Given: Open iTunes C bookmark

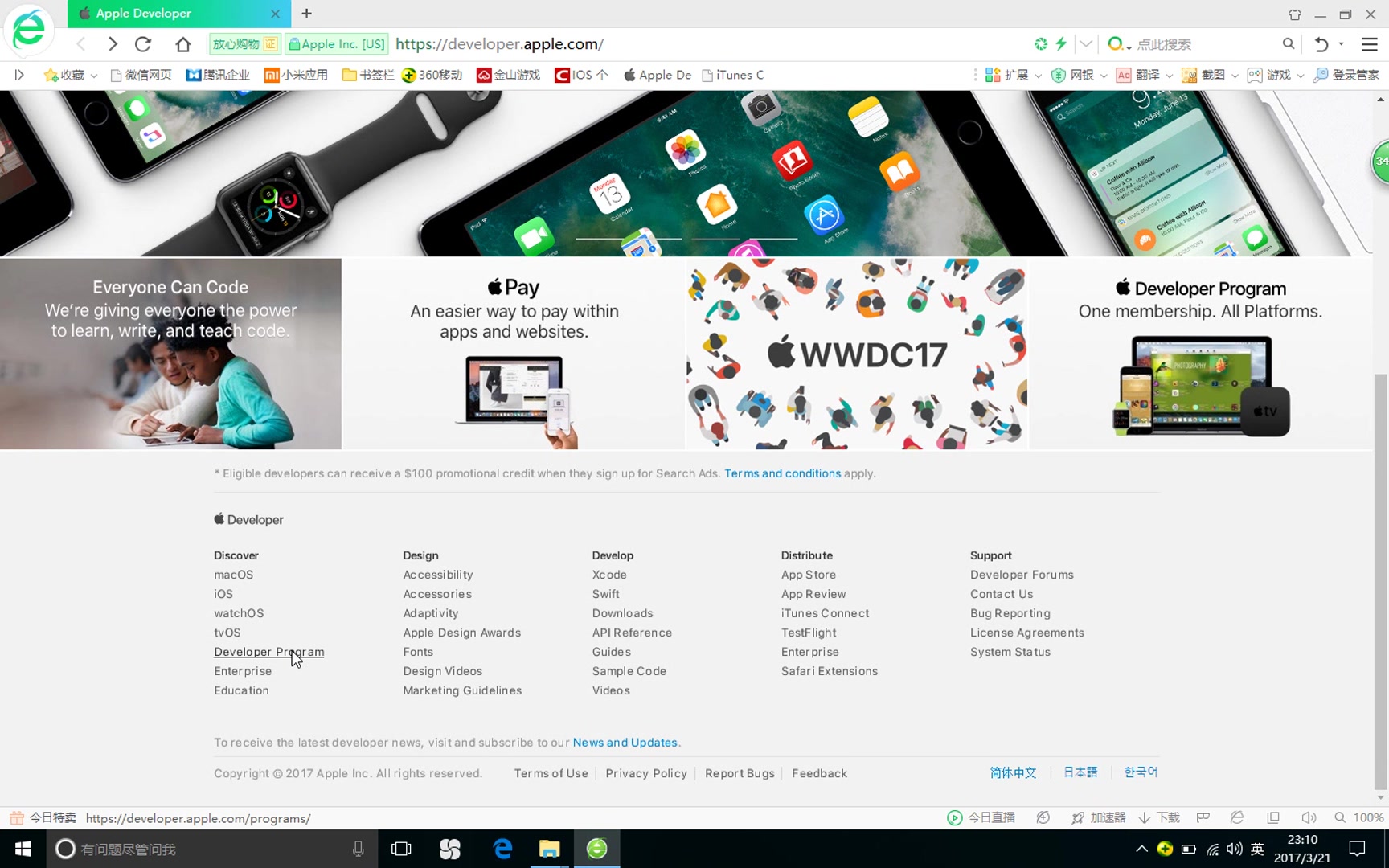Looking at the screenshot, I should point(732,75).
